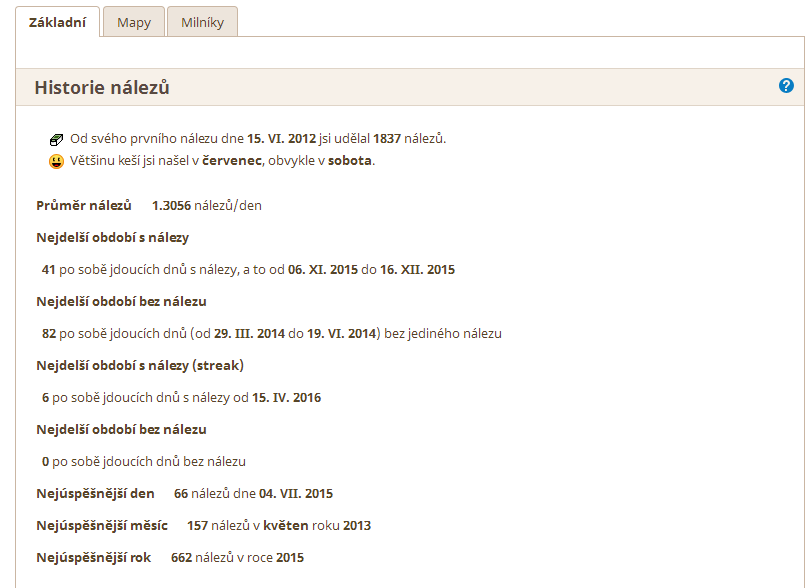Screen dimensions: 807x588
Task: Click the best month name květen
Action: coord(286,525)
